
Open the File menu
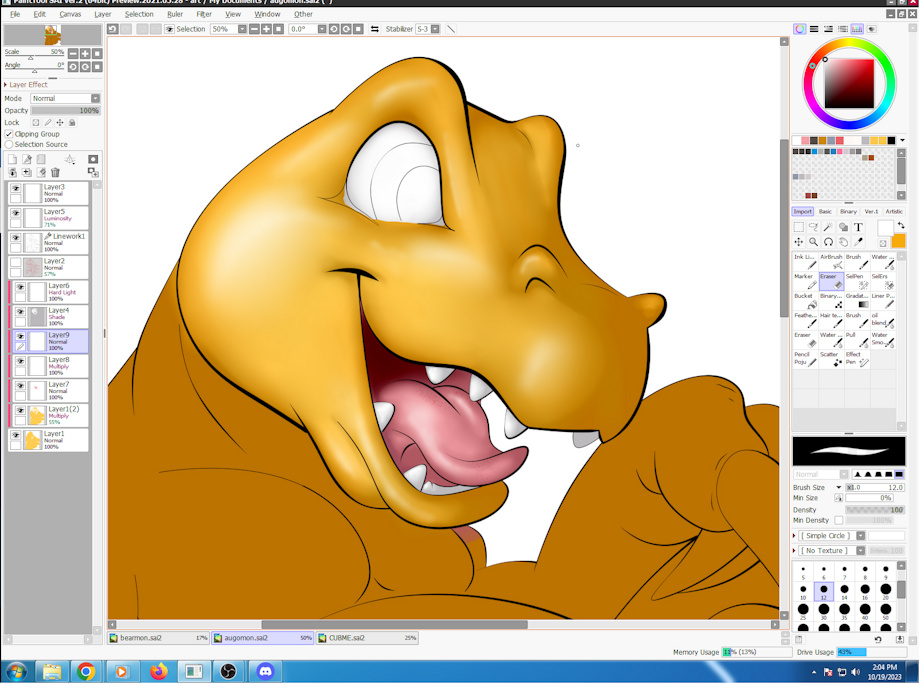click(x=15, y=14)
